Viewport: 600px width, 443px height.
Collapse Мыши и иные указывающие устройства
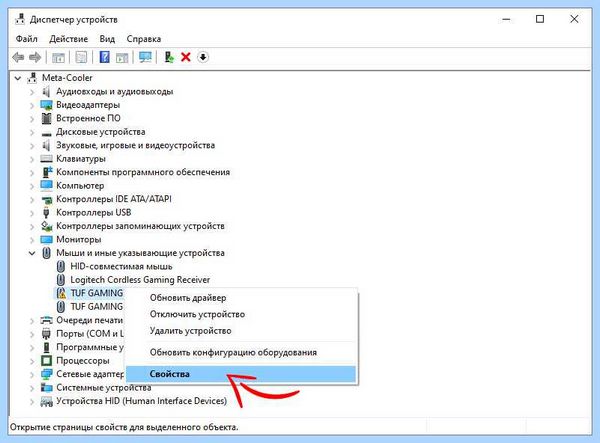point(32,253)
